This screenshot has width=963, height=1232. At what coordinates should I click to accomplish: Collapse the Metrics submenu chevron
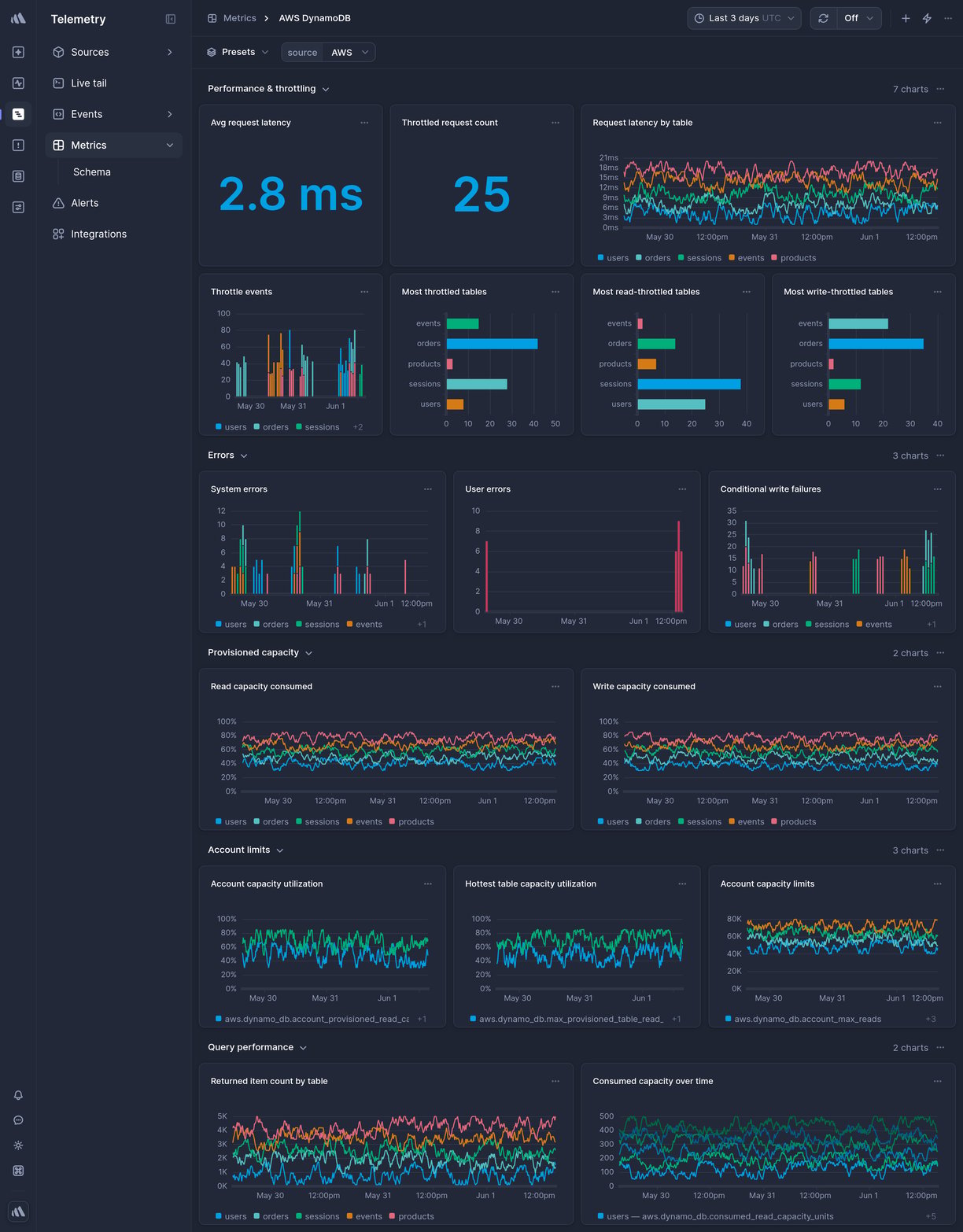[169, 146]
